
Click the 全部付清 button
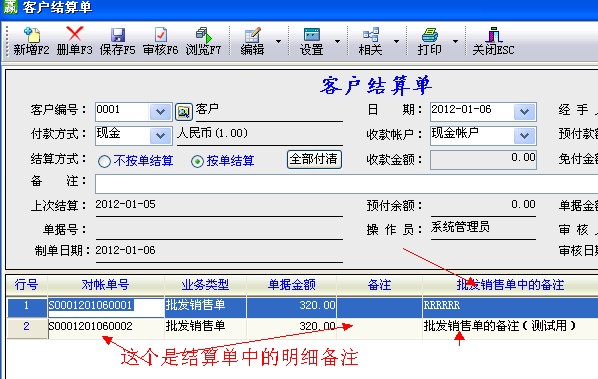[314, 159]
